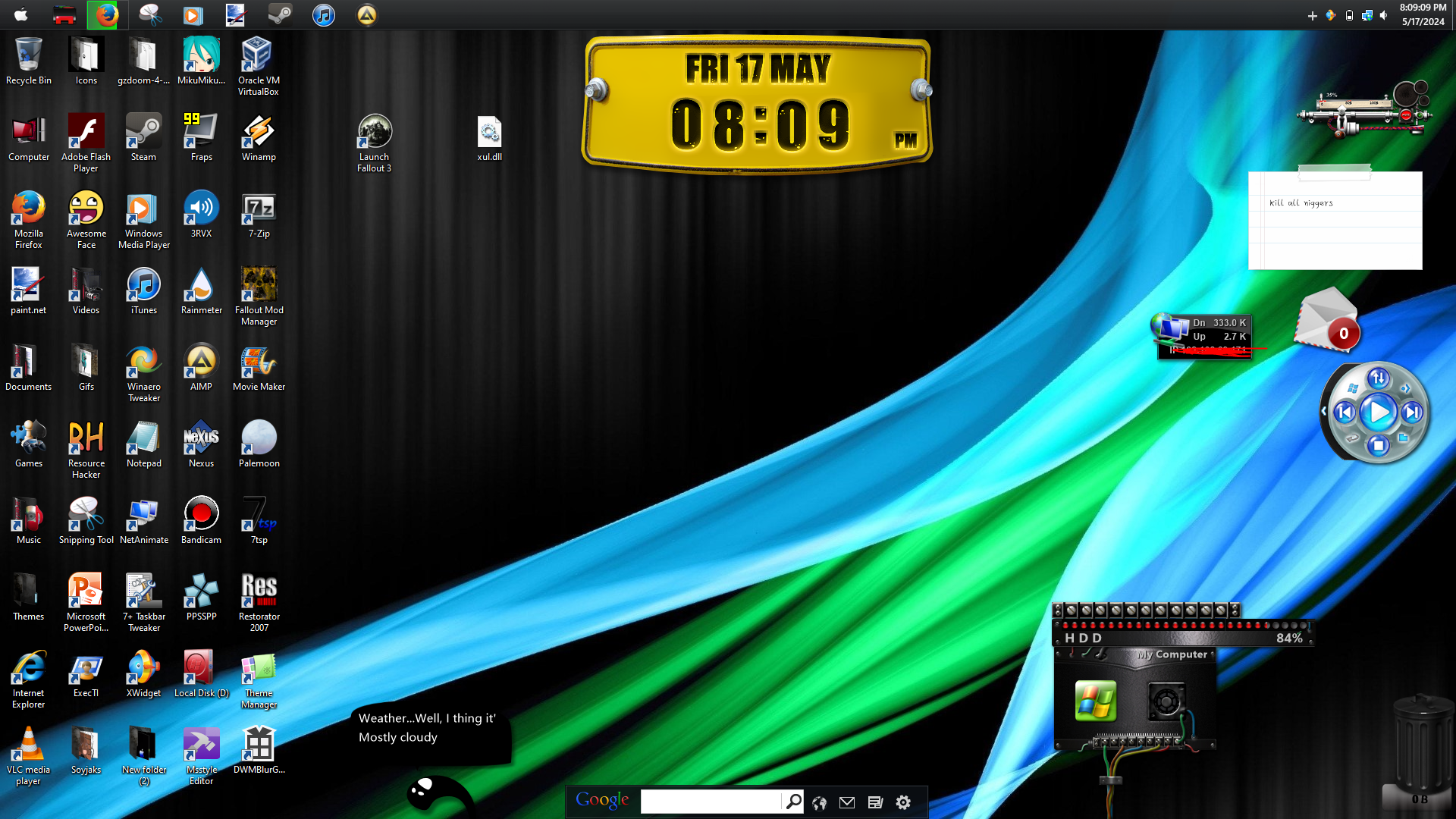Switch to Firefox in the top taskbar
Viewport: 1456px width, 819px height.
point(107,14)
